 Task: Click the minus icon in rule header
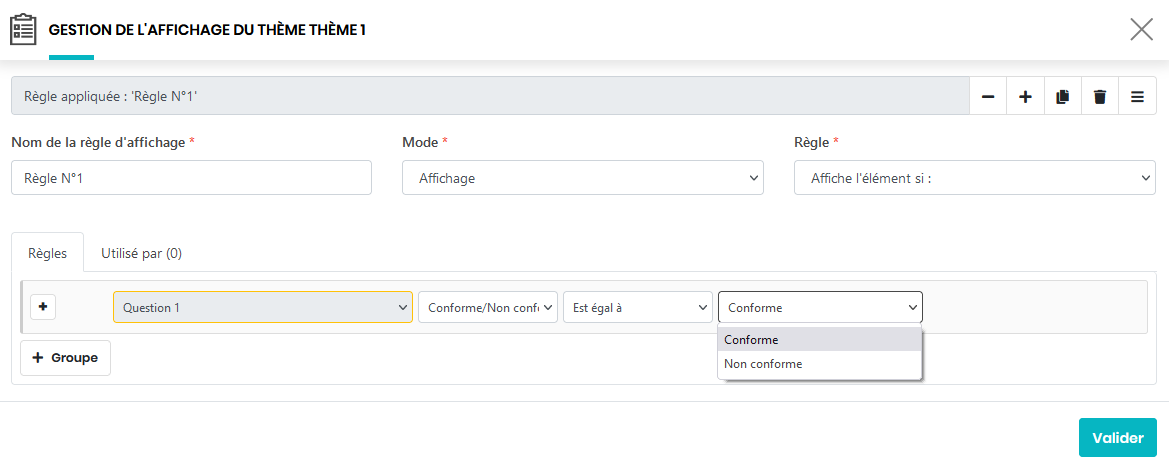[x=988, y=97]
